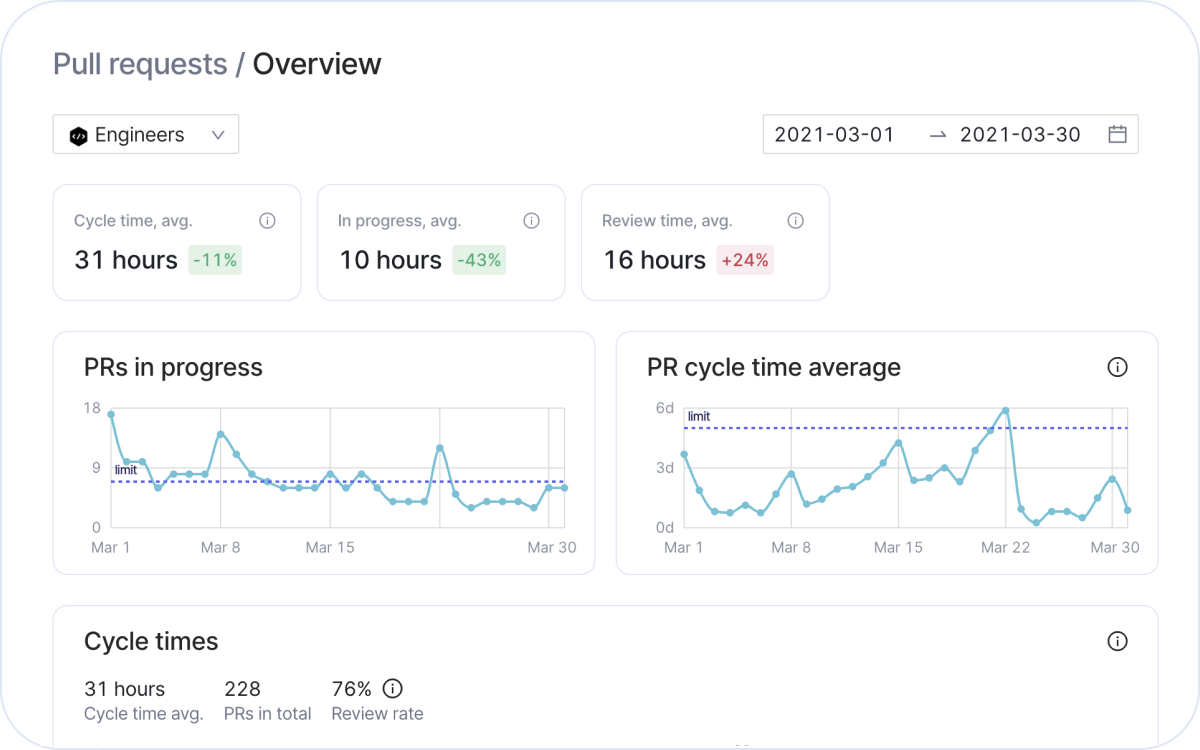Navigate to Pull requests breadcrumb
This screenshot has height=750, width=1200.
click(140, 64)
